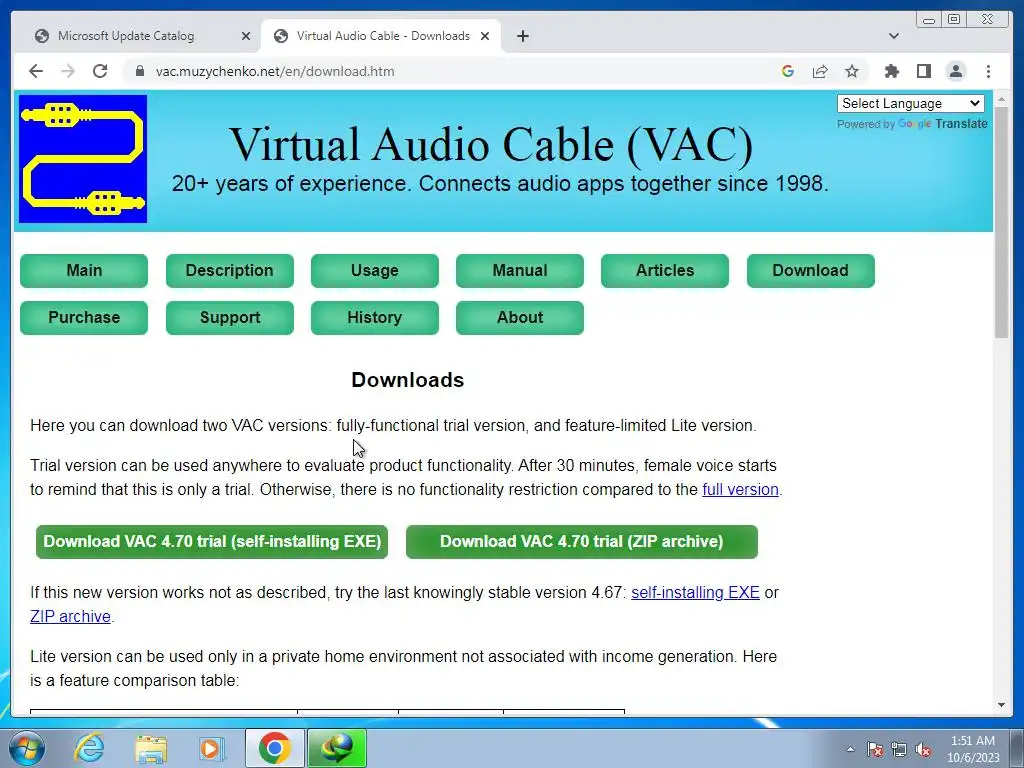This screenshot has width=1024, height=768.
Task: Expand the Chrome tab search chevron
Action: 894,36
